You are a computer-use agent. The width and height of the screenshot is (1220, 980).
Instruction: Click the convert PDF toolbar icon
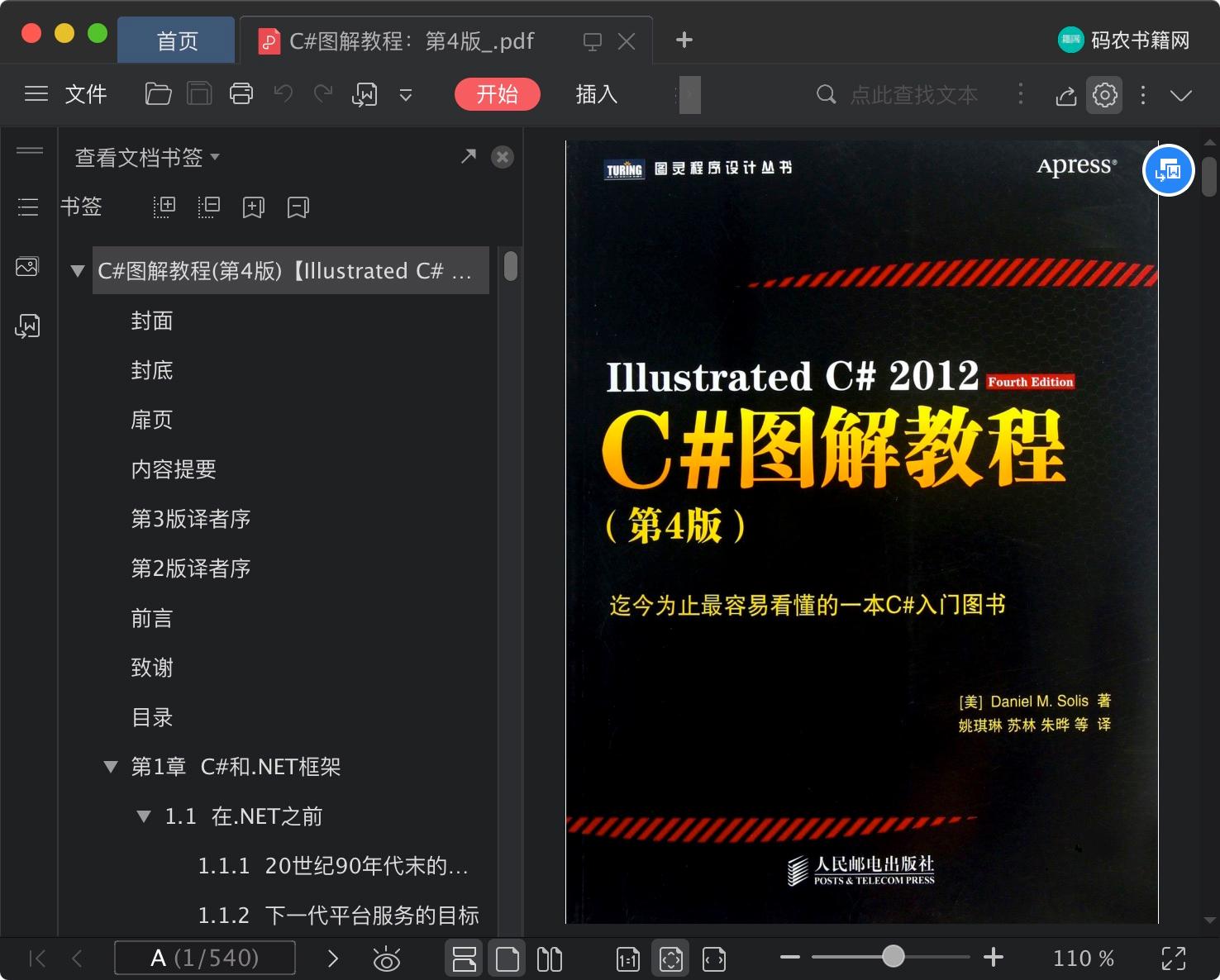[365, 94]
